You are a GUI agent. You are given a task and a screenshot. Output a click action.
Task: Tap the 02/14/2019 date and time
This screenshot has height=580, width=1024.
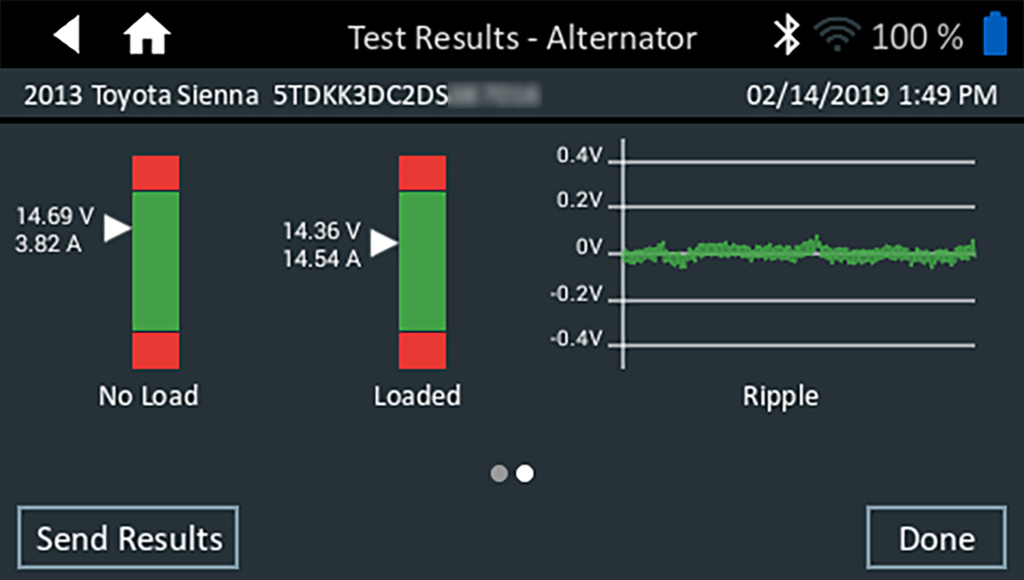point(872,96)
